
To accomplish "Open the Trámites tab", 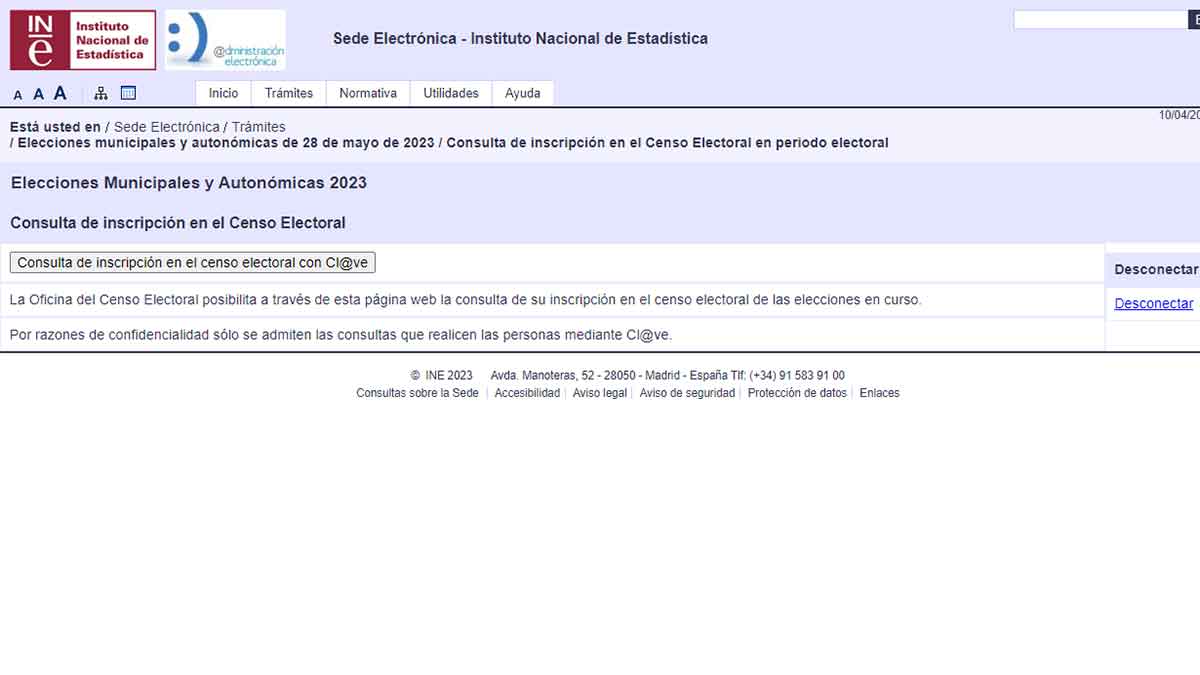I will [289, 92].
